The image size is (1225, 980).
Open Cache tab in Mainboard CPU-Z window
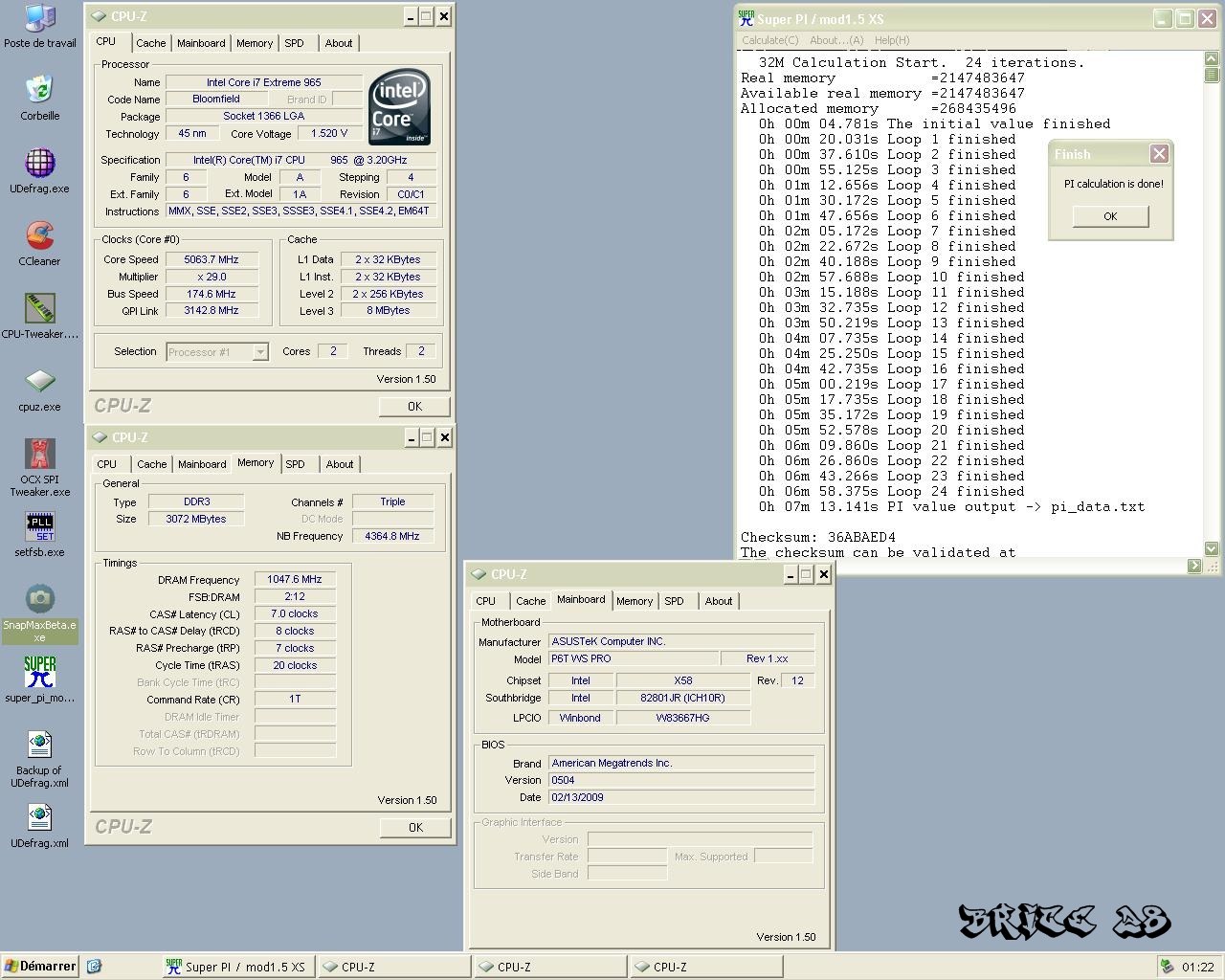pos(531,601)
